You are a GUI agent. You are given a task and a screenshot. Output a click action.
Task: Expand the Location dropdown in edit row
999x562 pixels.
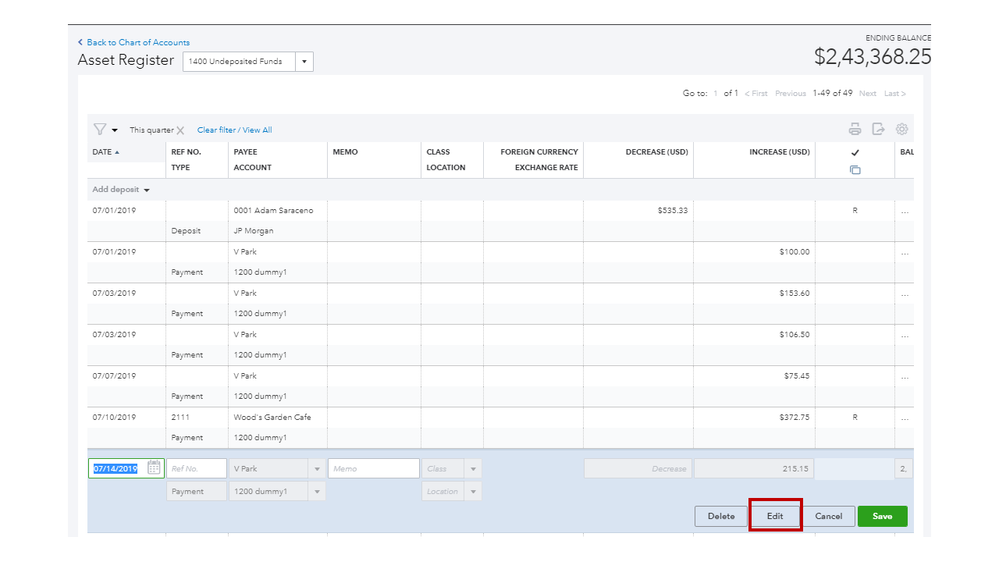tap(473, 492)
